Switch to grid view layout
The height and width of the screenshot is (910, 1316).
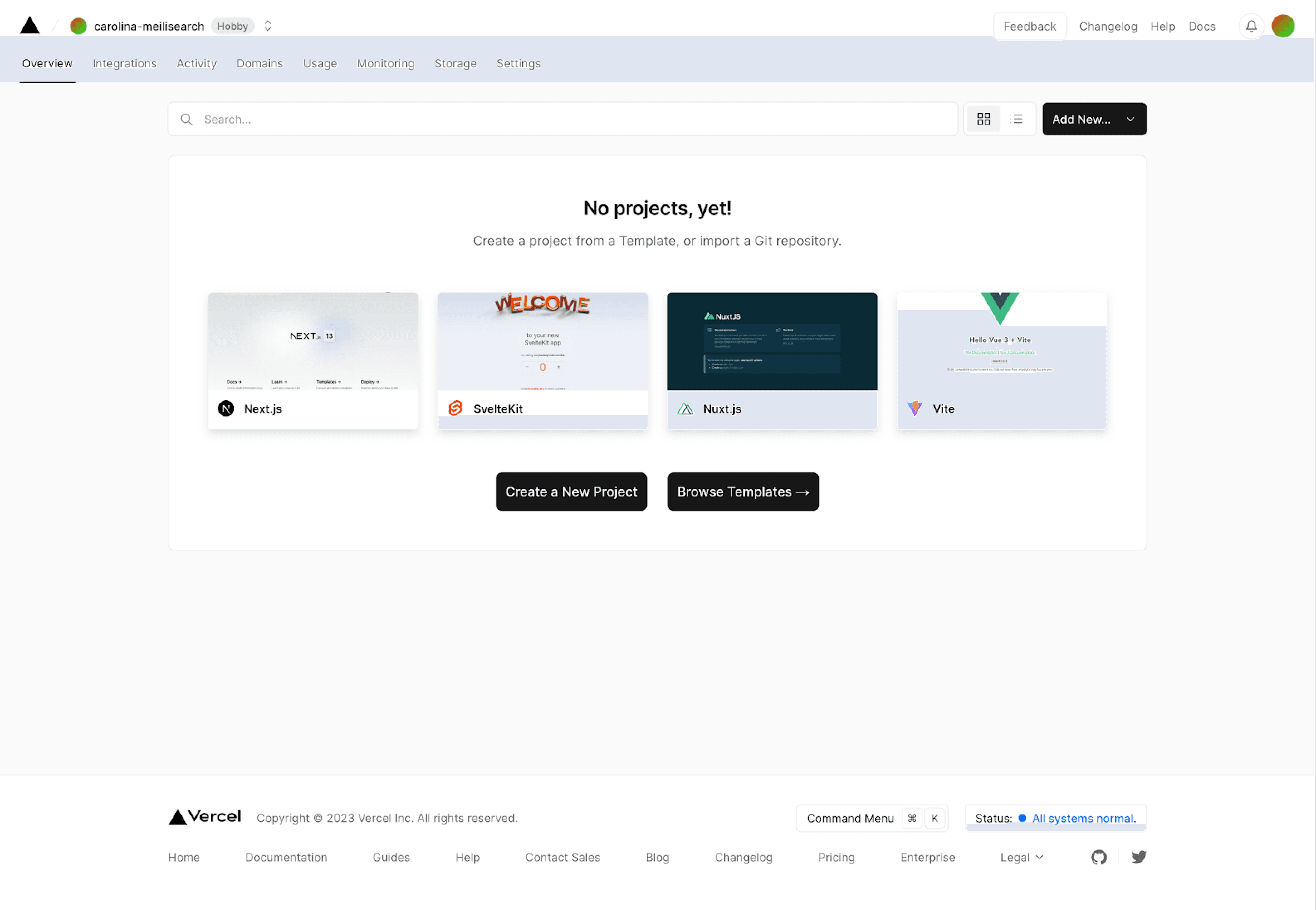(x=983, y=119)
